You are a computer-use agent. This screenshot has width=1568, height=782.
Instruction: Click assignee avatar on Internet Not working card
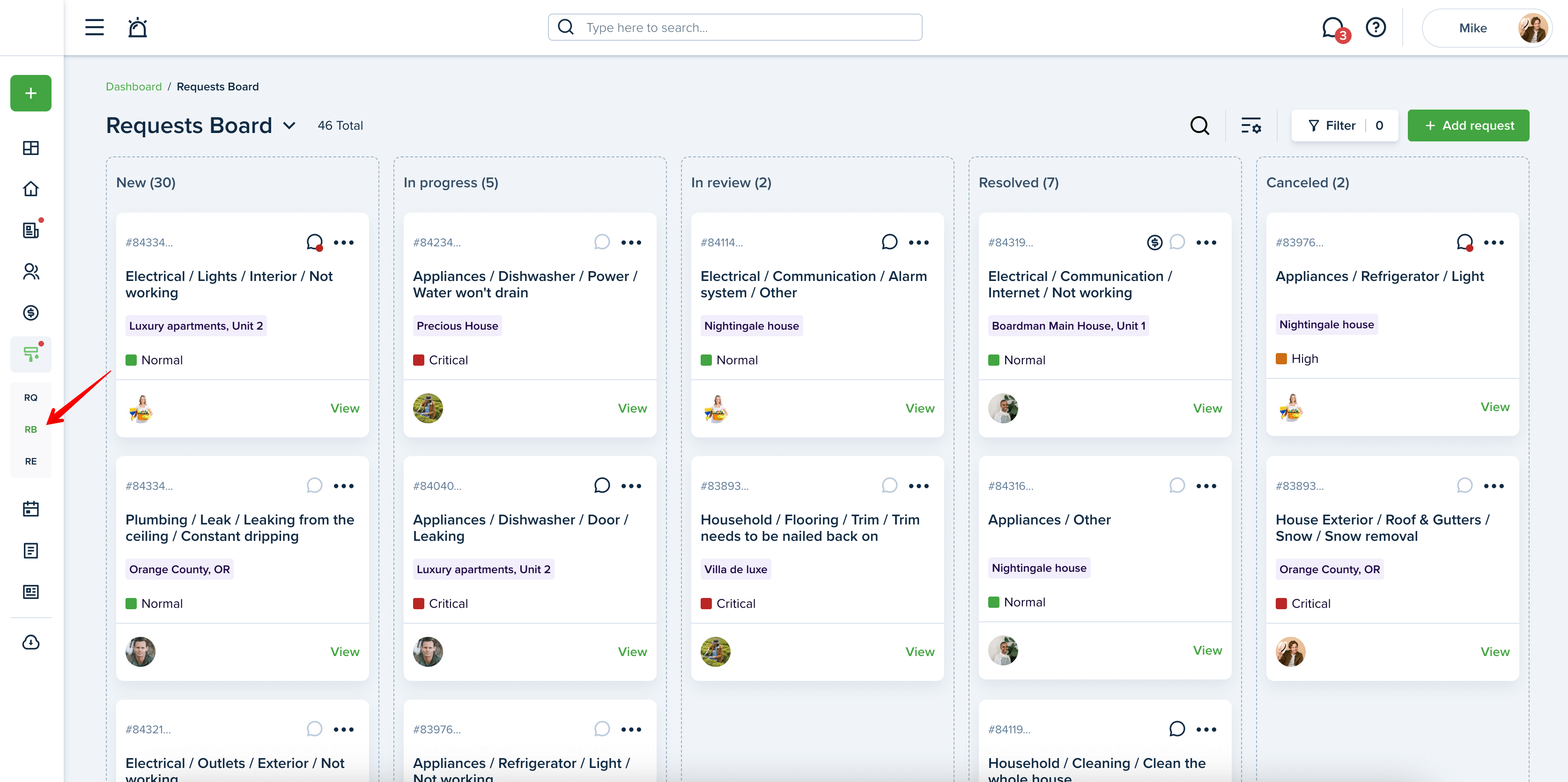coord(1003,408)
